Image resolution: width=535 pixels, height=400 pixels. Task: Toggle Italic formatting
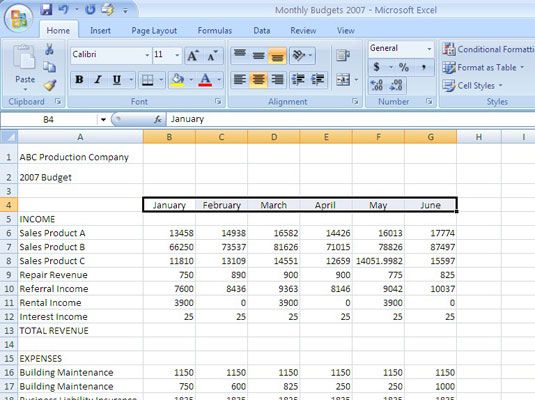[x=98, y=80]
